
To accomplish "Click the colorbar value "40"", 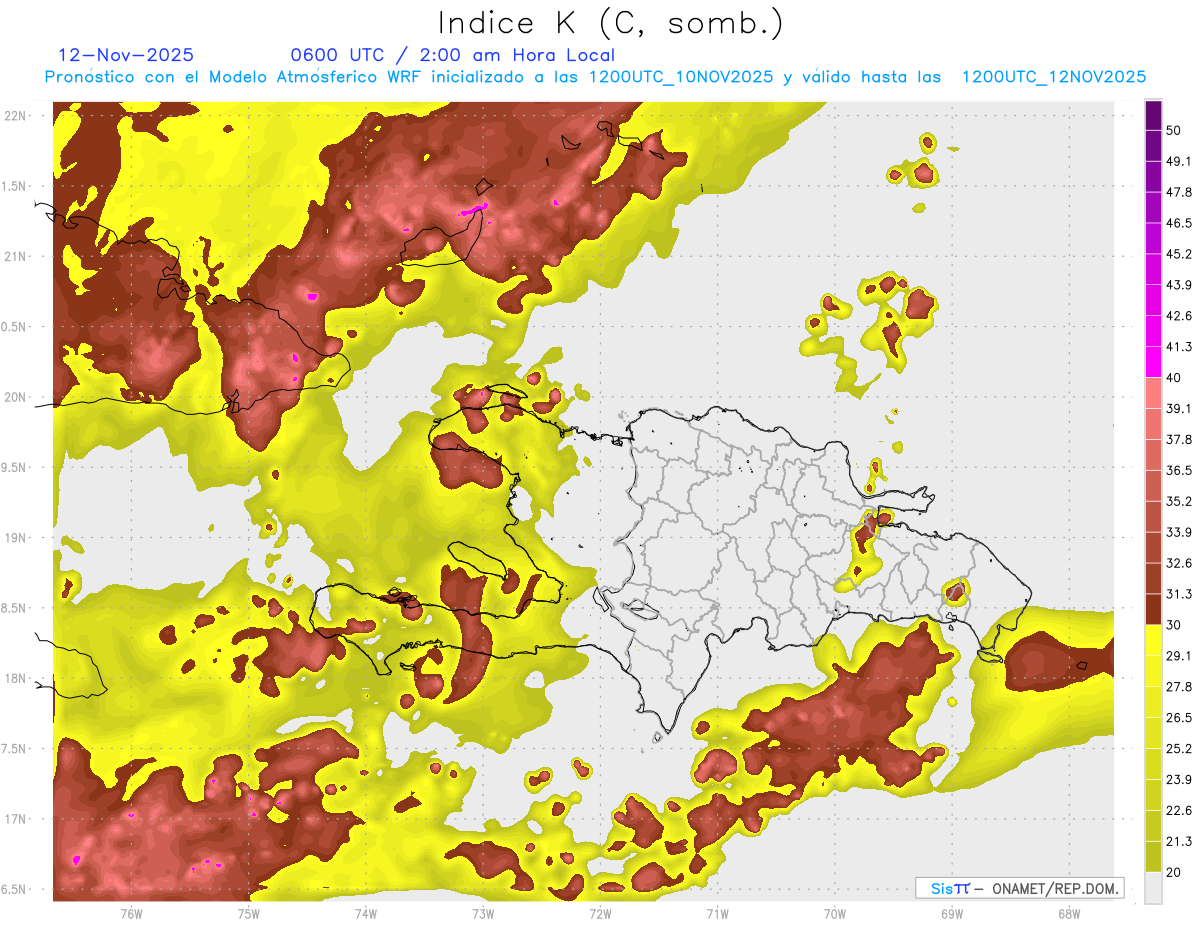I will 1173,378.
